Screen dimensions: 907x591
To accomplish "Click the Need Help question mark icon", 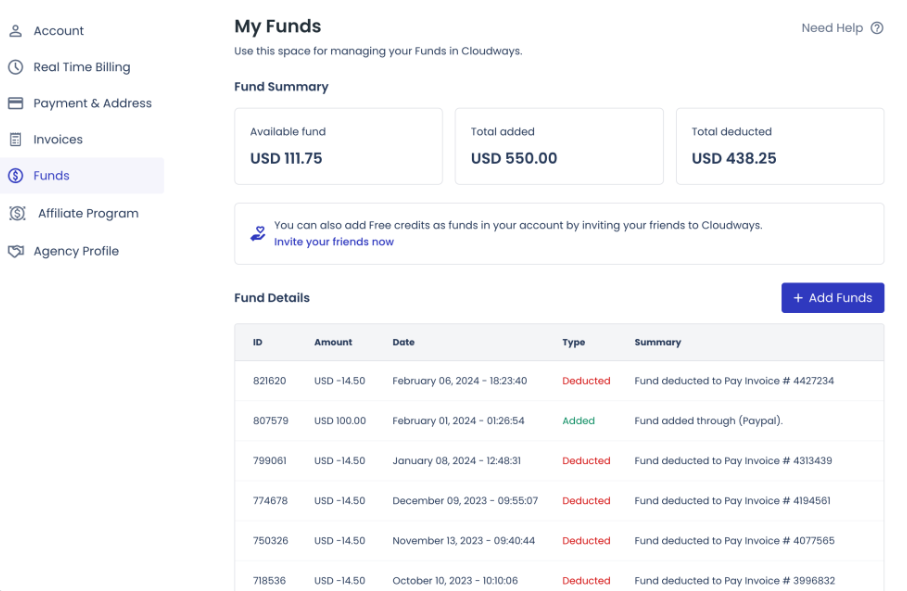I will point(877,28).
